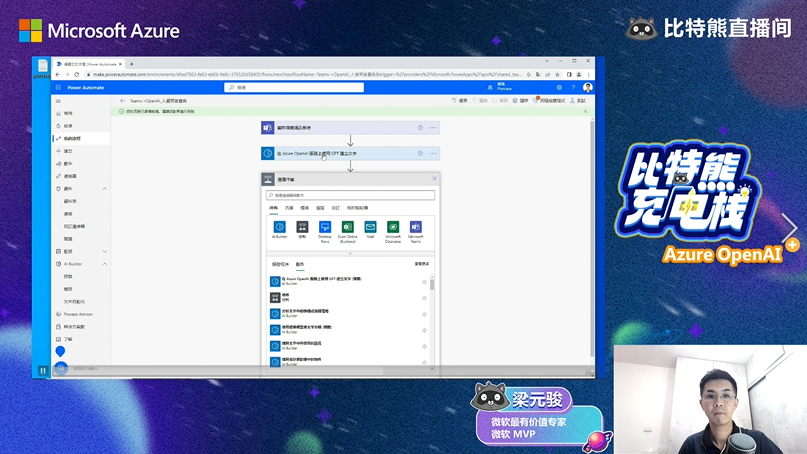Pause the playback with the pause button

43,371
